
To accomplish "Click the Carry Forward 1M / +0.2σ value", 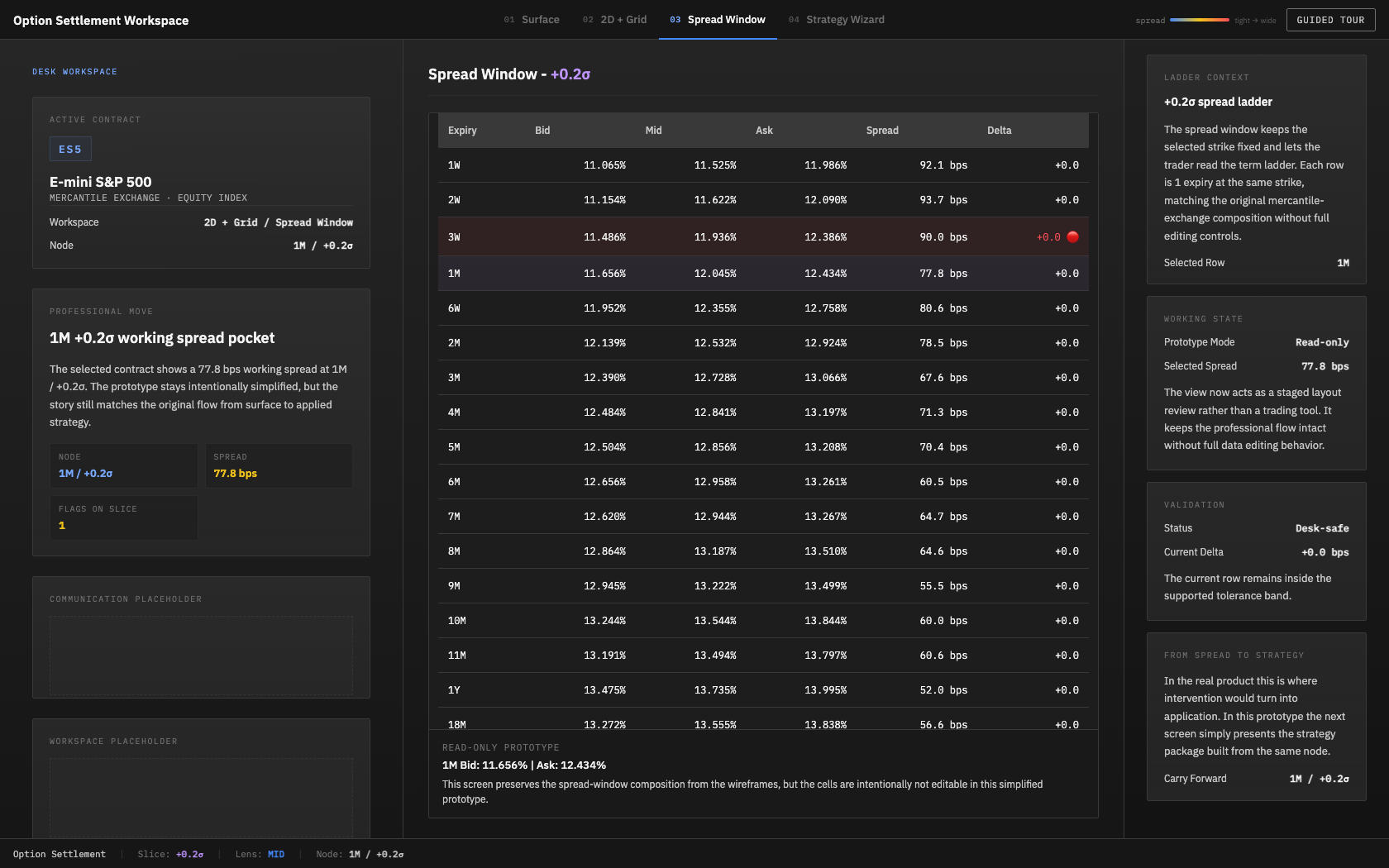I will coord(1319,779).
